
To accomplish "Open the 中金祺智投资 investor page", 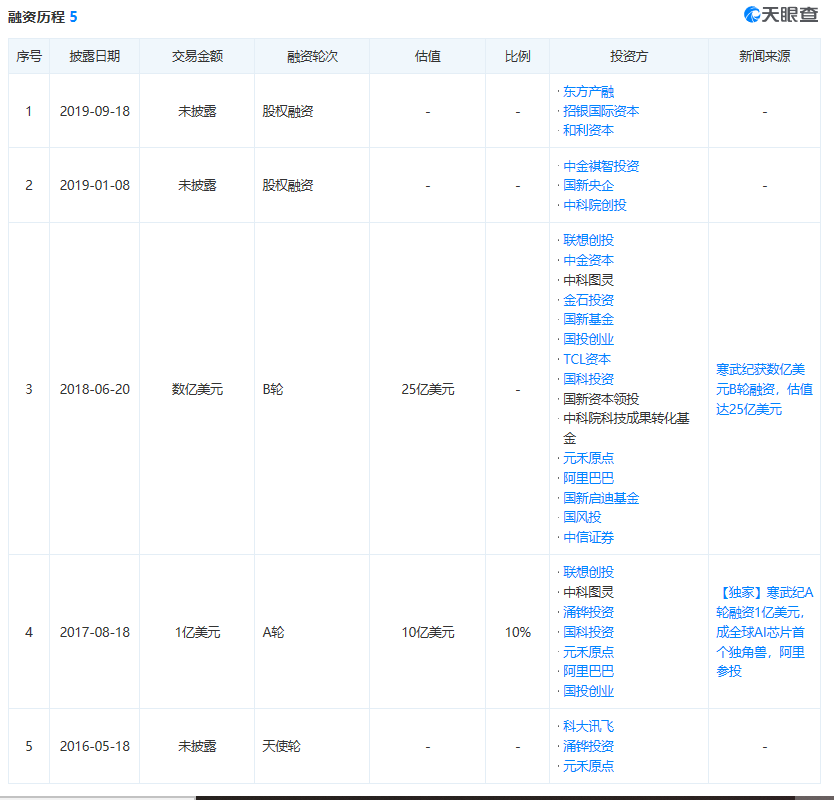I will (601, 166).
